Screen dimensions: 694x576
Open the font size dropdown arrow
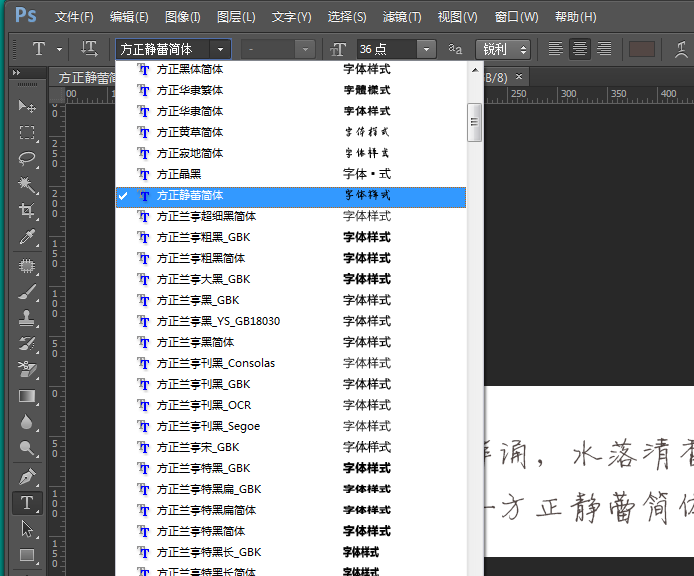426,49
